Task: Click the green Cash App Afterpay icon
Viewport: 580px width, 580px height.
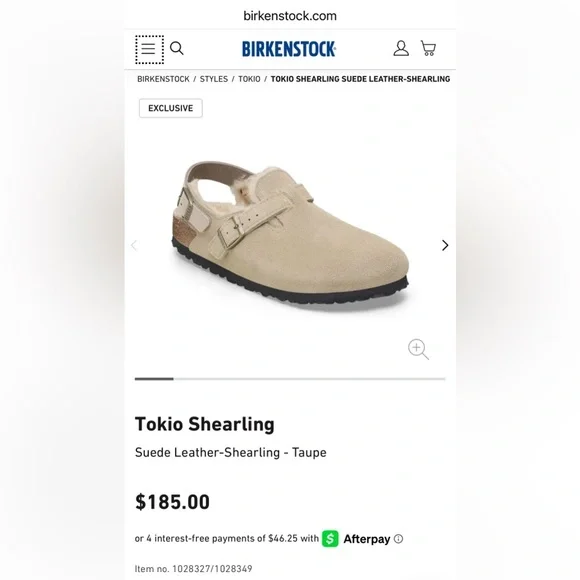Action: [x=330, y=539]
